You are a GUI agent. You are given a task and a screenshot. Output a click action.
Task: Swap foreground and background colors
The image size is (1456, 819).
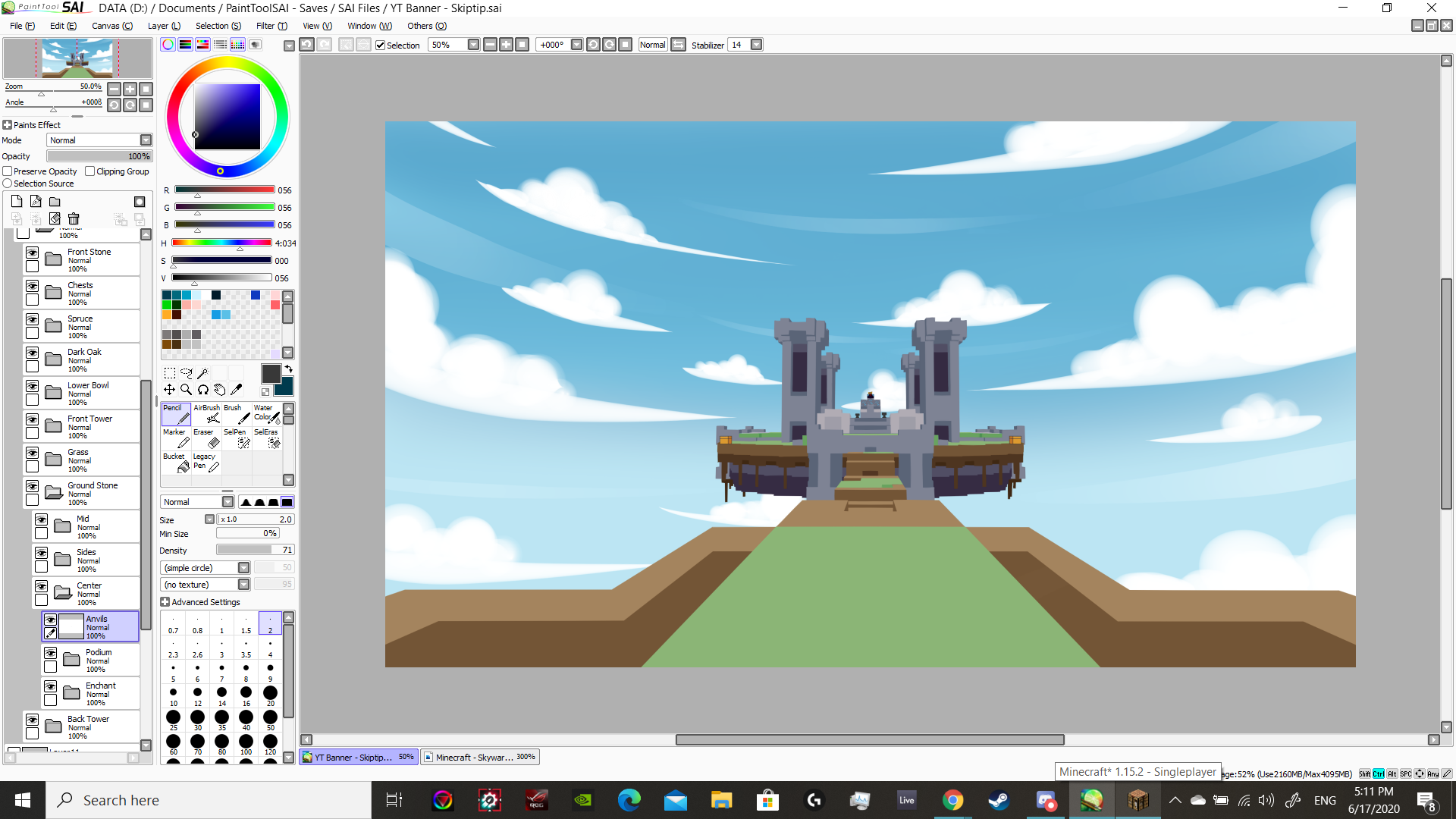(288, 369)
